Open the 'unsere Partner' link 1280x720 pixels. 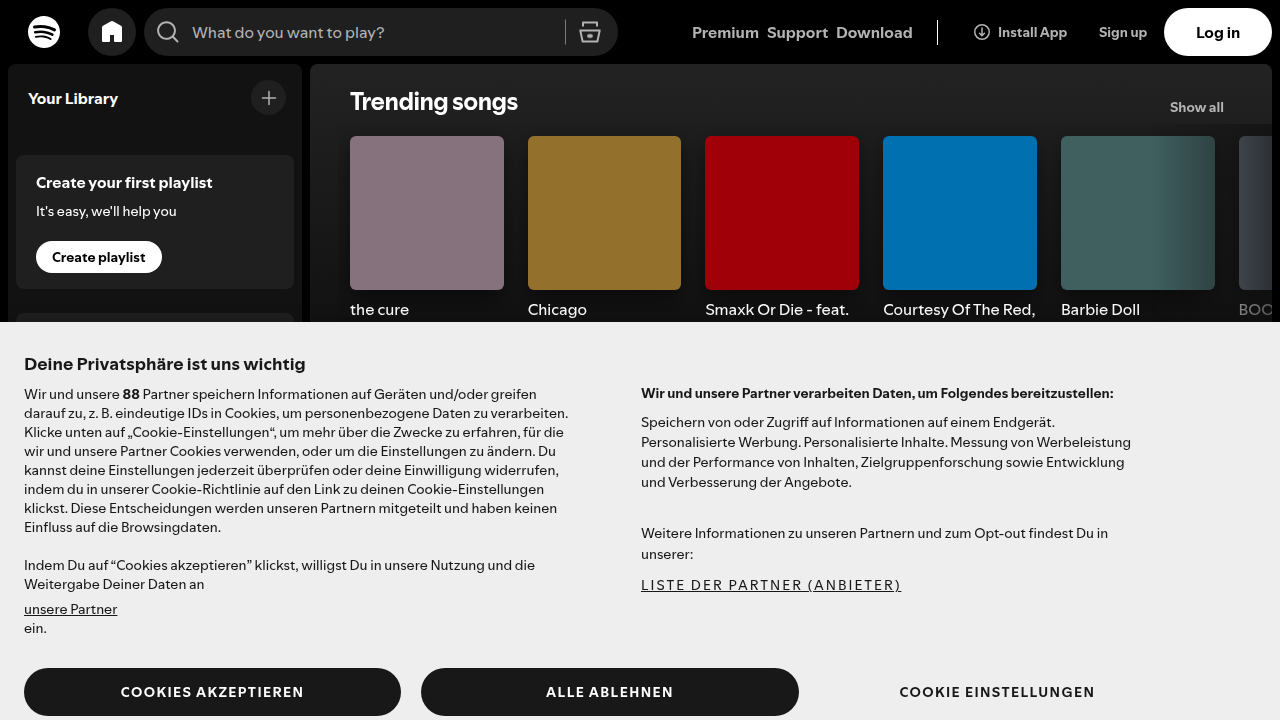71,609
